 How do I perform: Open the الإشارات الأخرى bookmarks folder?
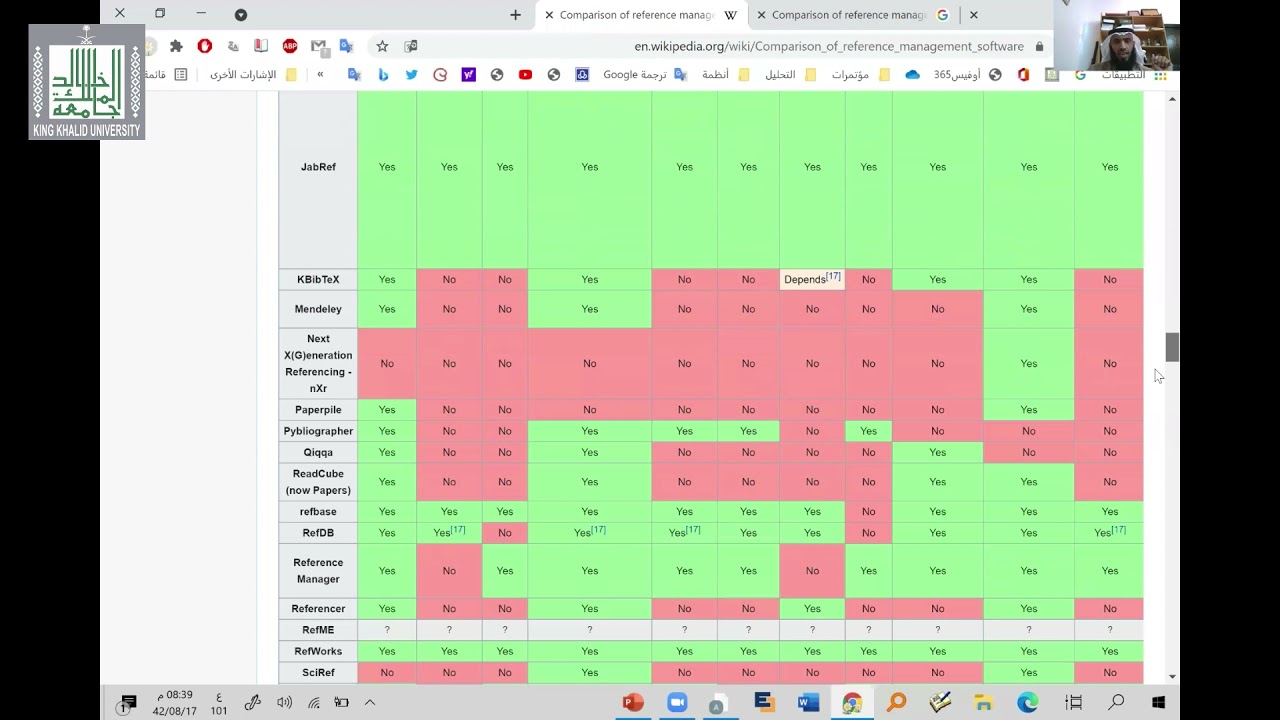click(x=251, y=75)
